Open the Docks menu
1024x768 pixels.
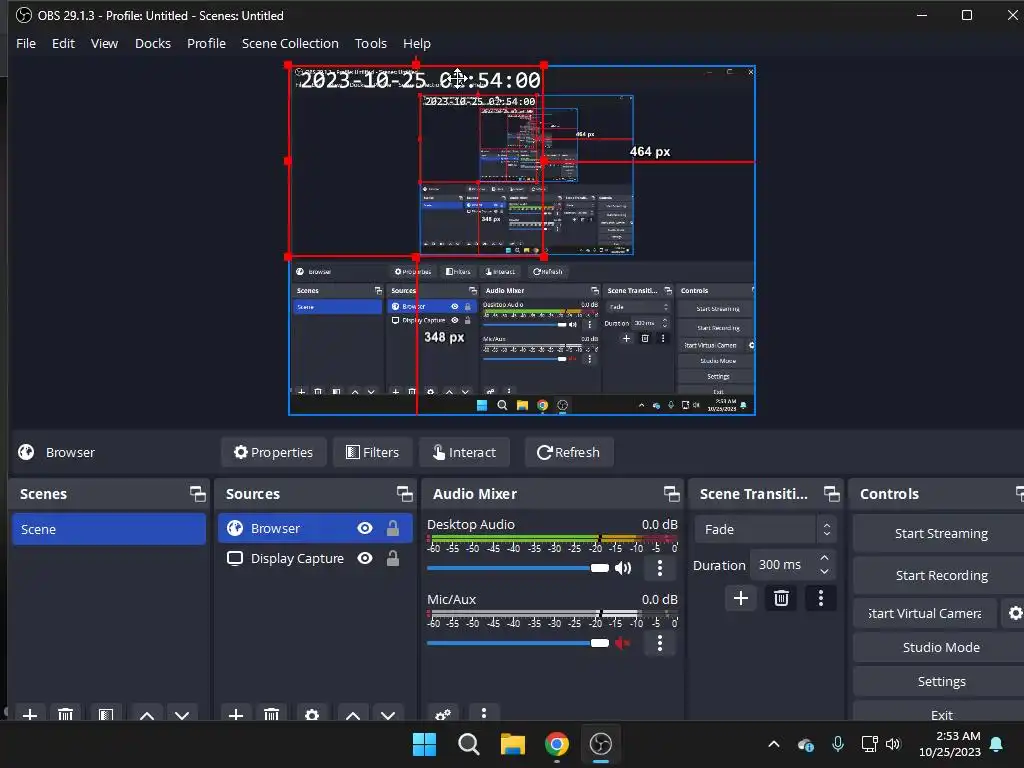click(x=153, y=43)
